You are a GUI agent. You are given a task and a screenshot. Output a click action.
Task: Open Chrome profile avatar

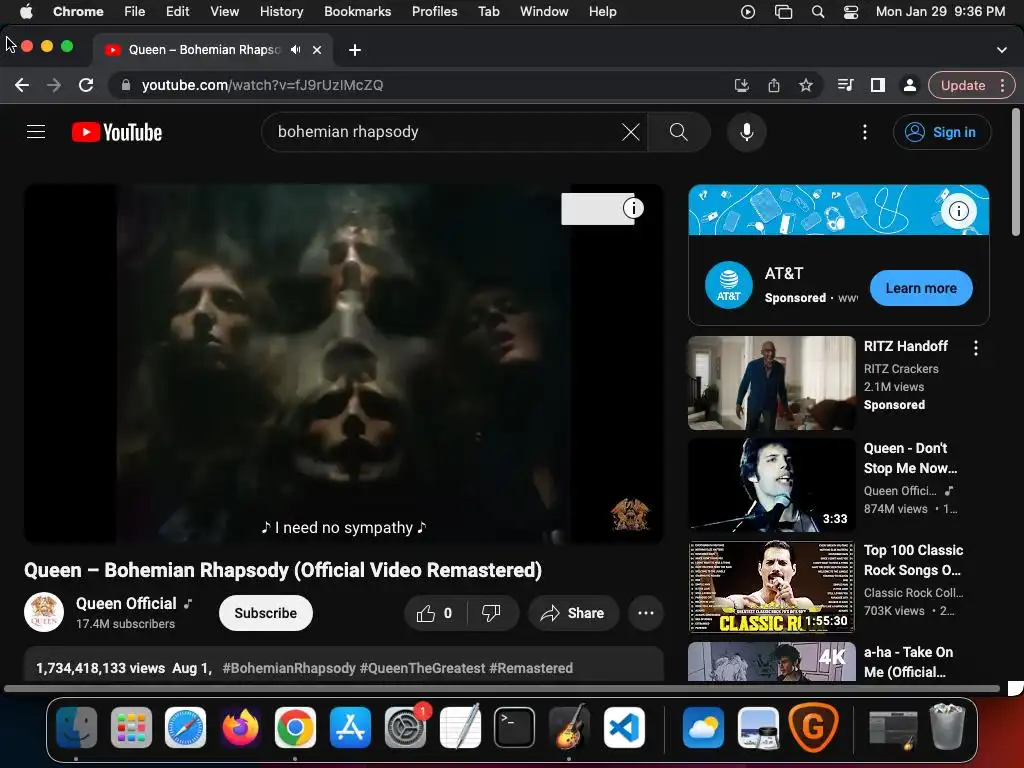pos(909,85)
